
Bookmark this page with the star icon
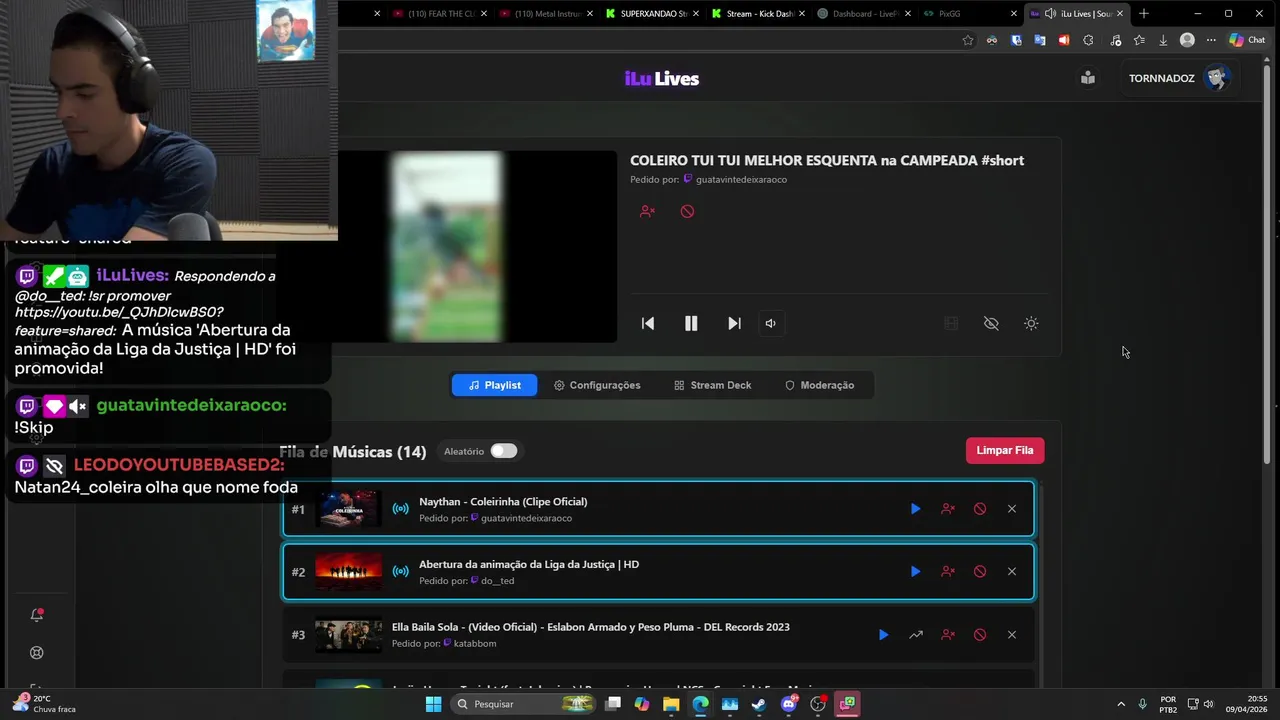968,40
